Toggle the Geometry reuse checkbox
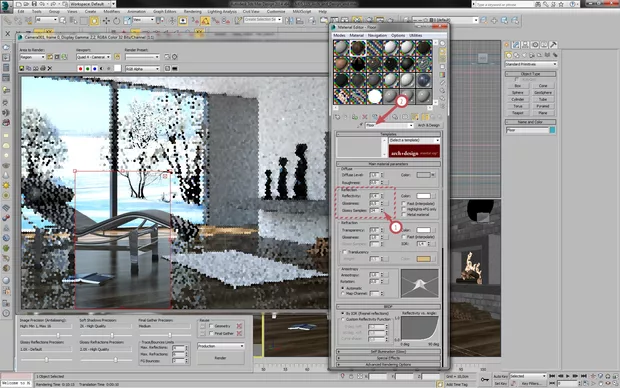The image size is (620, 388). (x=211, y=326)
